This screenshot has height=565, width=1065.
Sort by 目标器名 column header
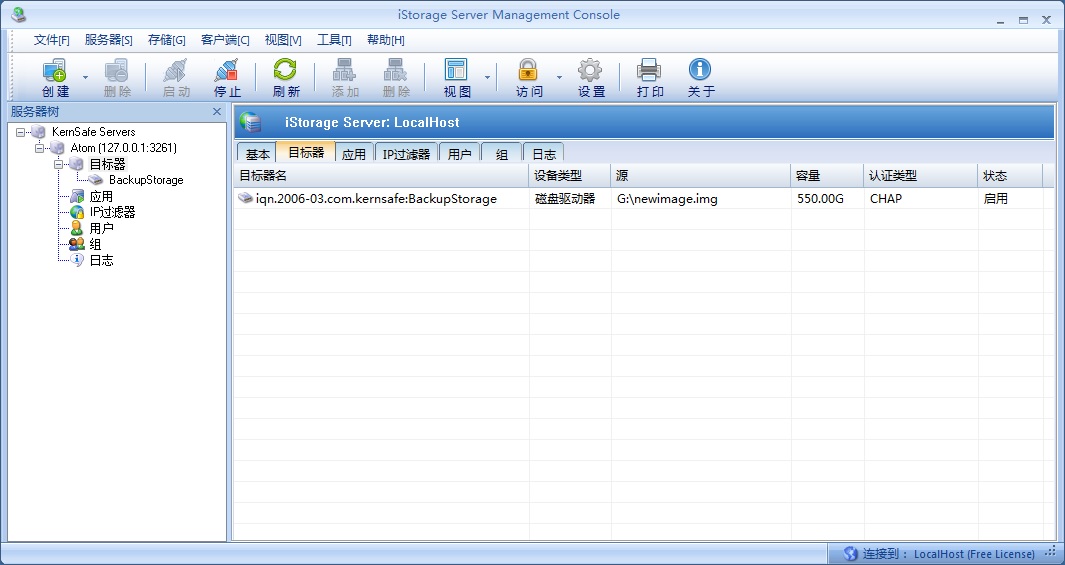pyautogui.click(x=381, y=176)
